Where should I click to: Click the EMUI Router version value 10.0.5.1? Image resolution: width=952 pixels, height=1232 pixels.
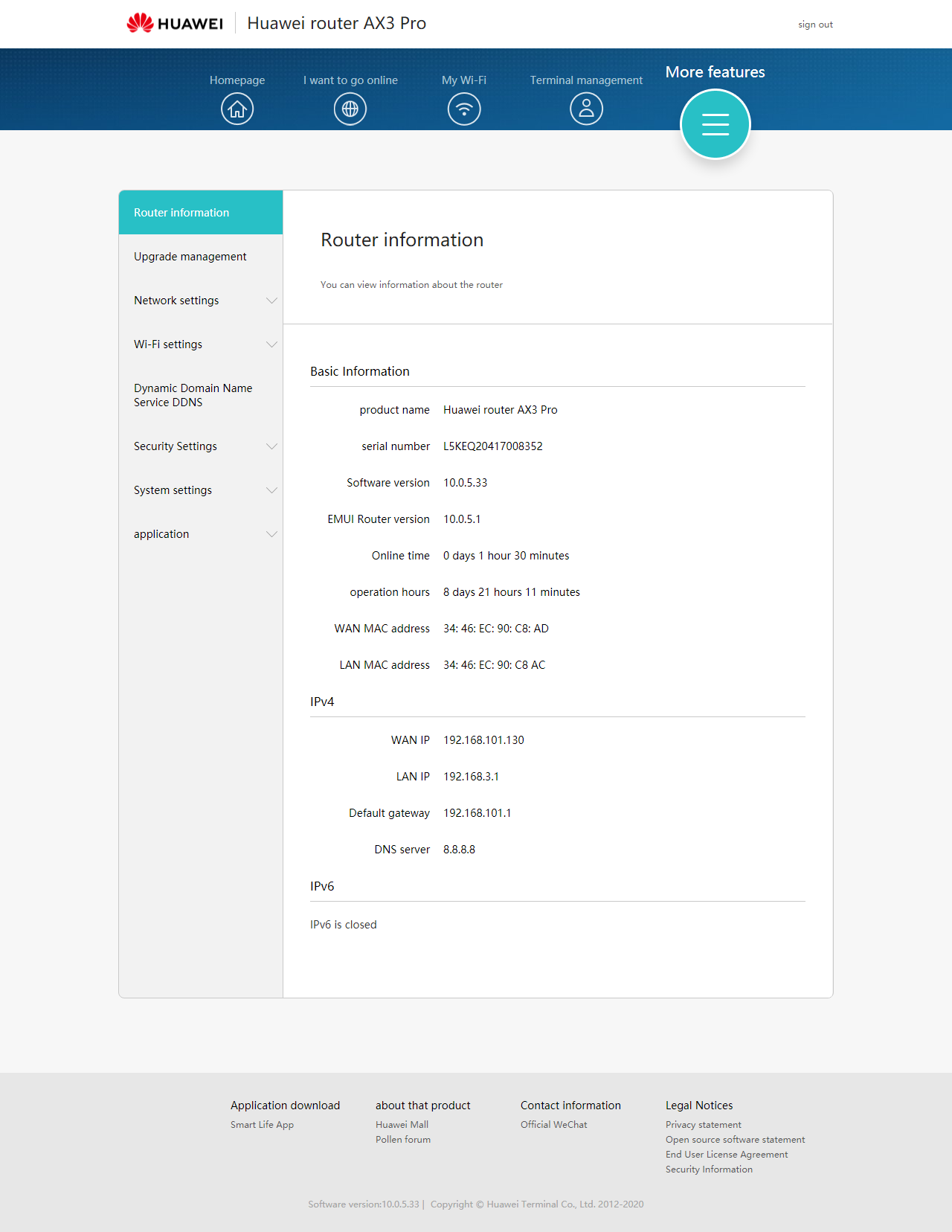tap(462, 519)
